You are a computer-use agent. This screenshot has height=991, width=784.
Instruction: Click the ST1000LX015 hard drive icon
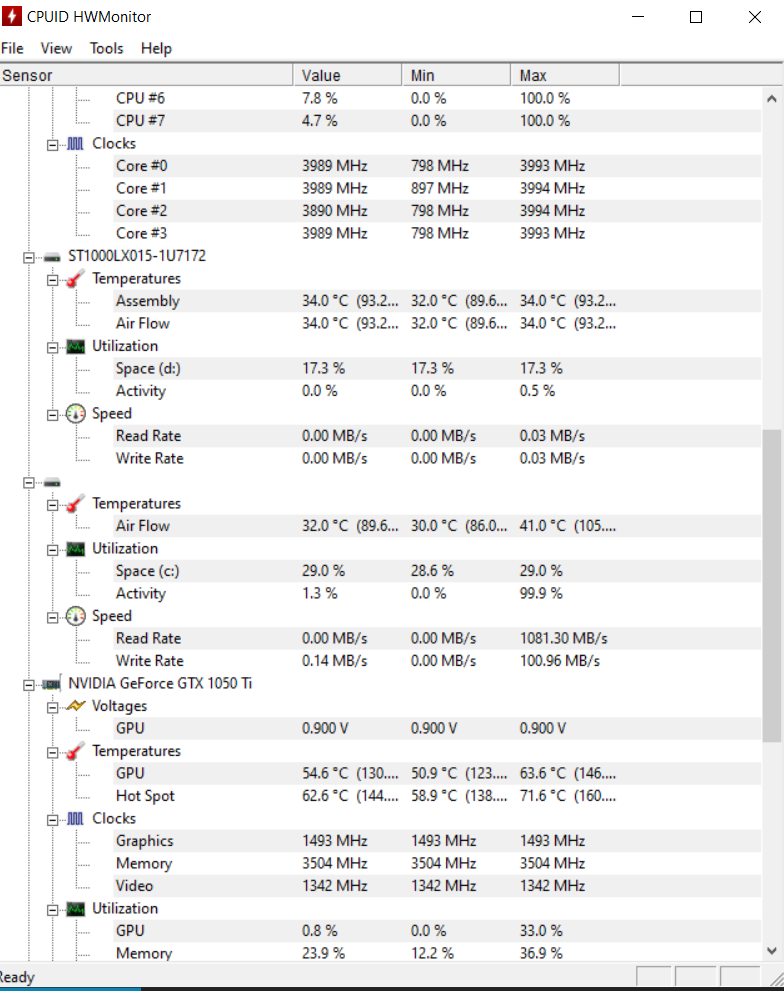[x=52, y=257]
